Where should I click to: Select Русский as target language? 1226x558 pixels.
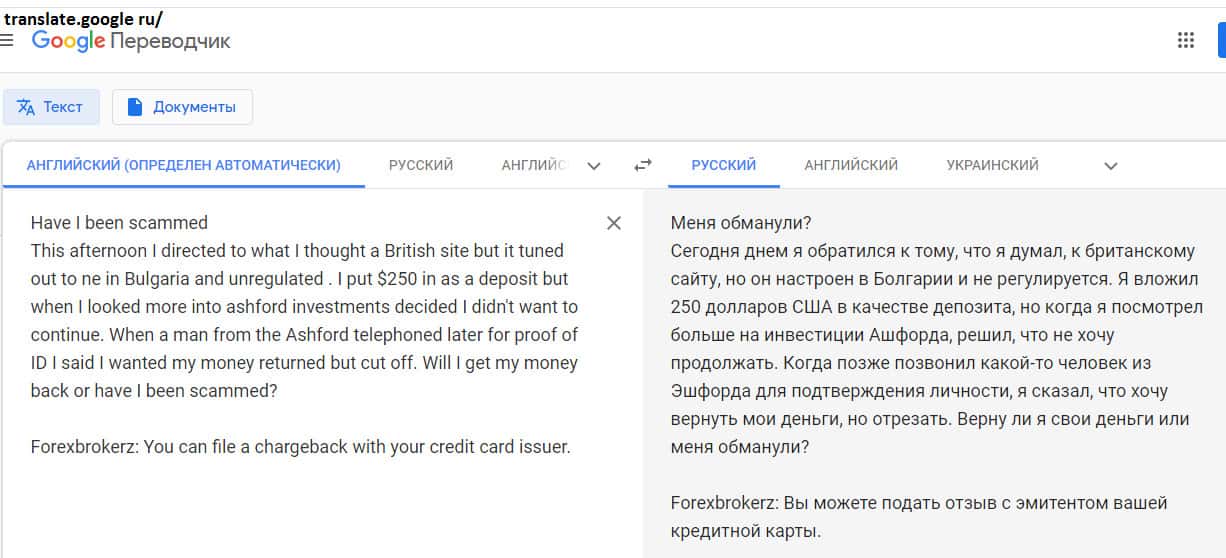(723, 165)
